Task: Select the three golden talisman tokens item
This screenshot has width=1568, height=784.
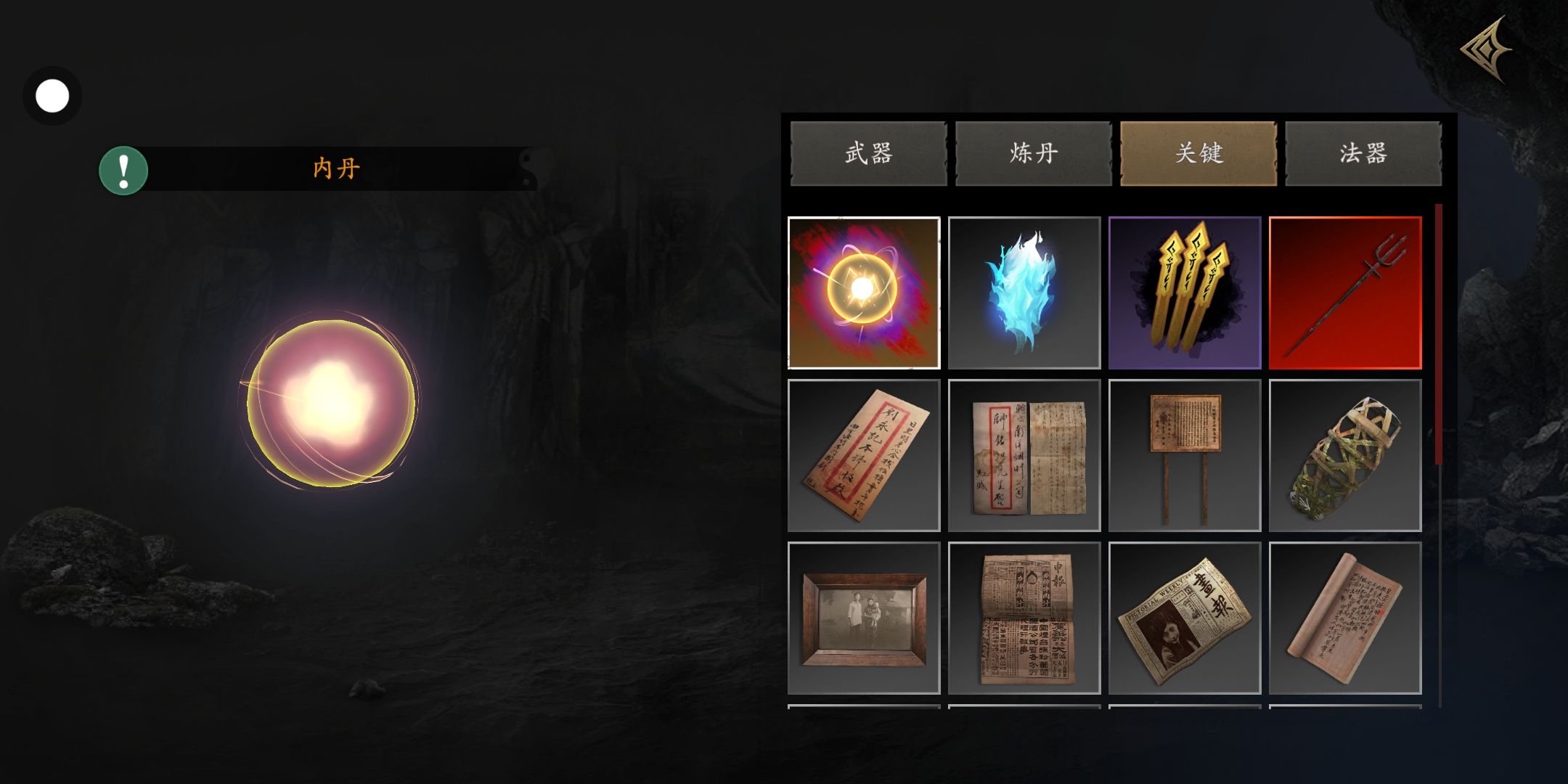Action: point(1185,293)
